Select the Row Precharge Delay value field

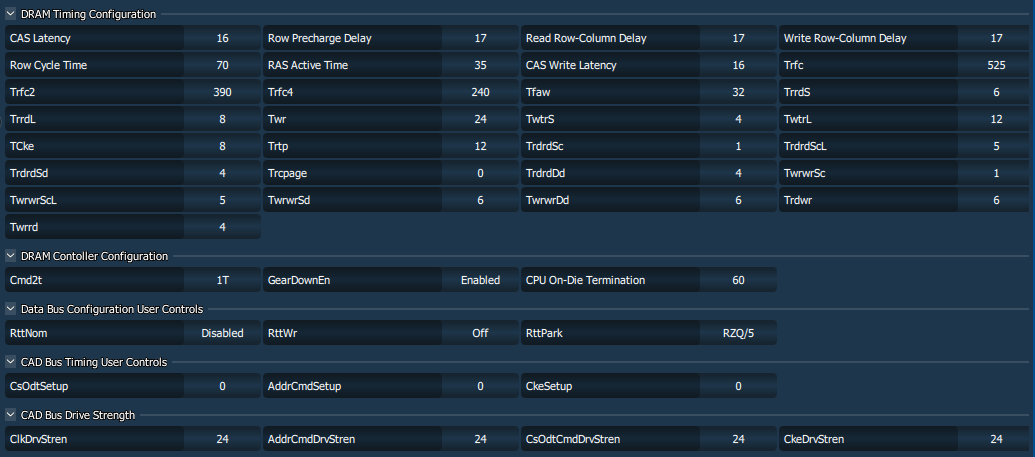click(x=480, y=39)
